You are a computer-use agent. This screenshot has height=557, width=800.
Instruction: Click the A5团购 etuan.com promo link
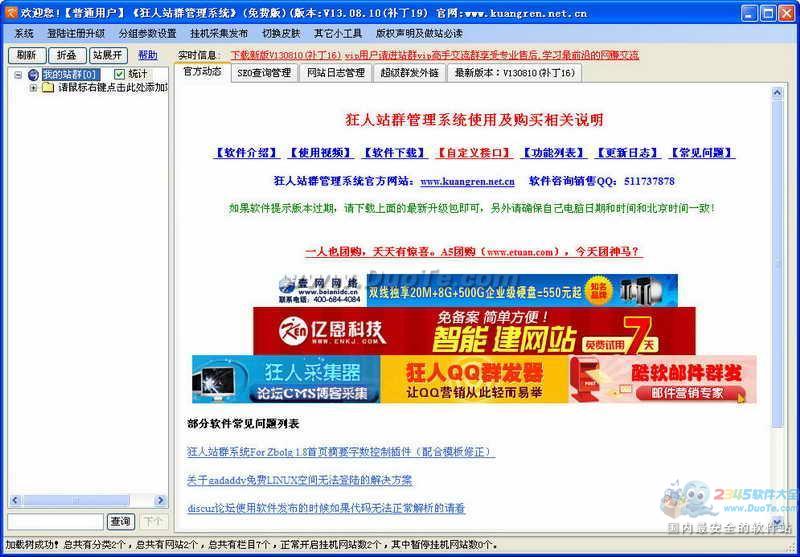click(474, 251)
